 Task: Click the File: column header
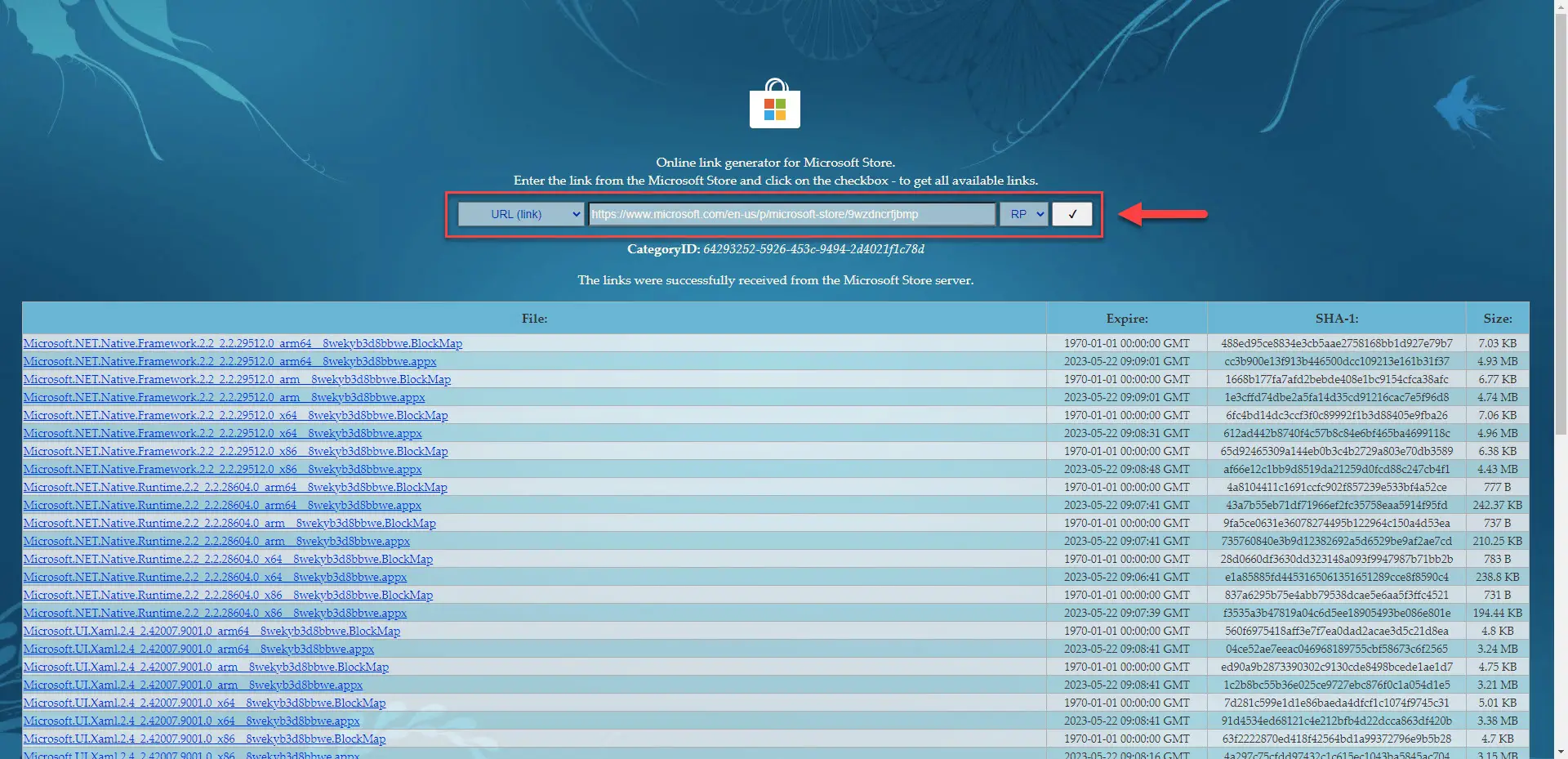(x=534, y=318)
